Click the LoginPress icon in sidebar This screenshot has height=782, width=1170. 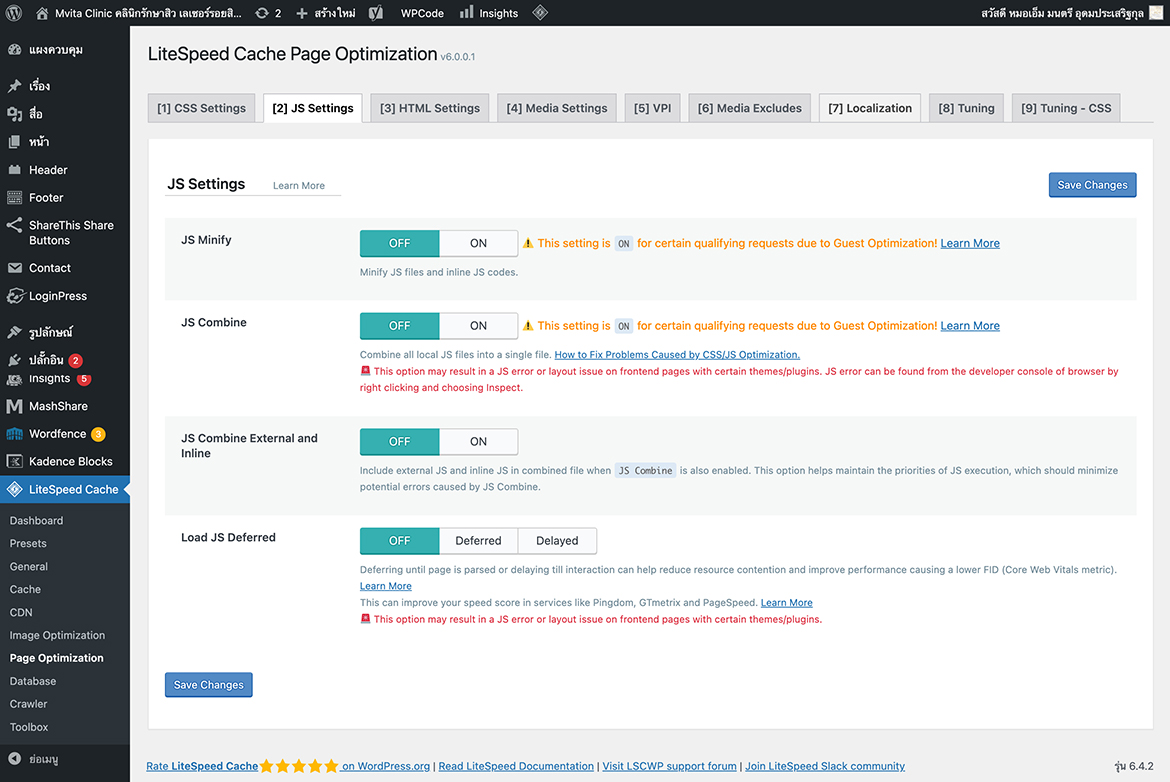click(14, 296)
